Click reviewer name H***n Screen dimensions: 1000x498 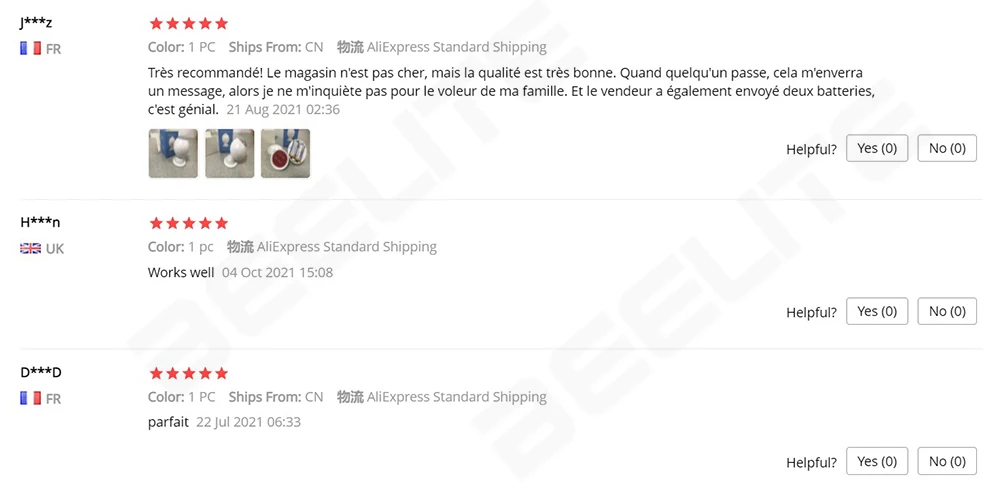[40, 222]
